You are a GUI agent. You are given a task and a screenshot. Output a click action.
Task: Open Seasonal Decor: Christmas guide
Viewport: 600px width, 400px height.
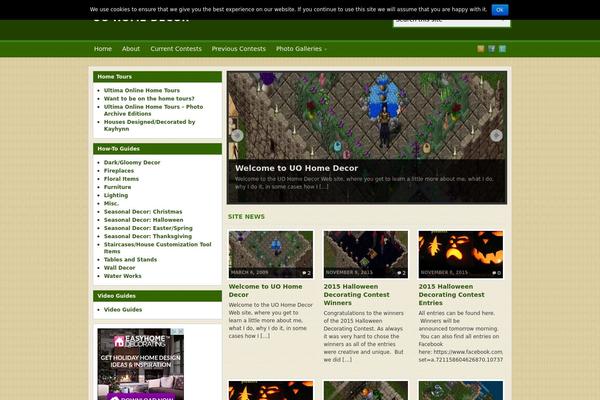[143, 212]
